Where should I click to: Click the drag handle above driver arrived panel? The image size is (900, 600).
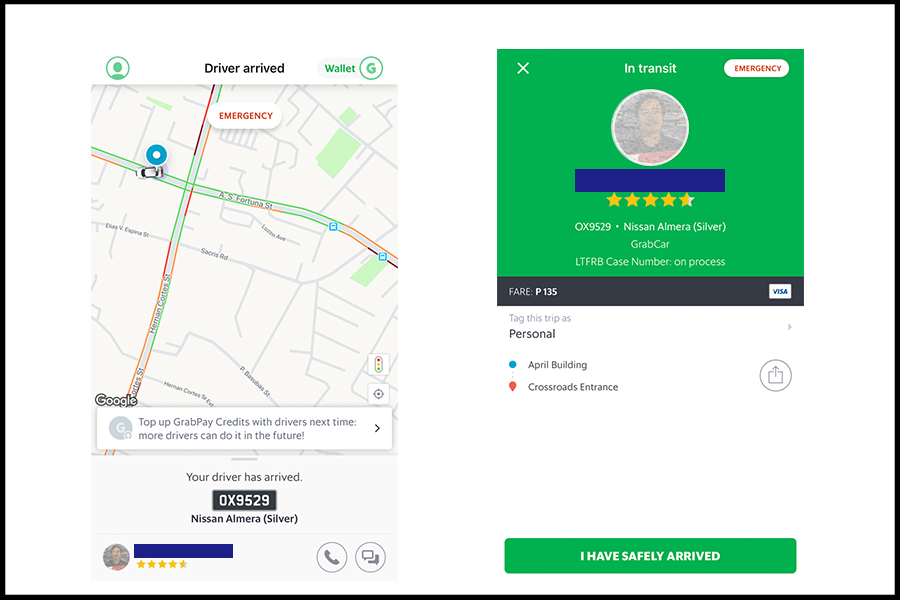245,459
